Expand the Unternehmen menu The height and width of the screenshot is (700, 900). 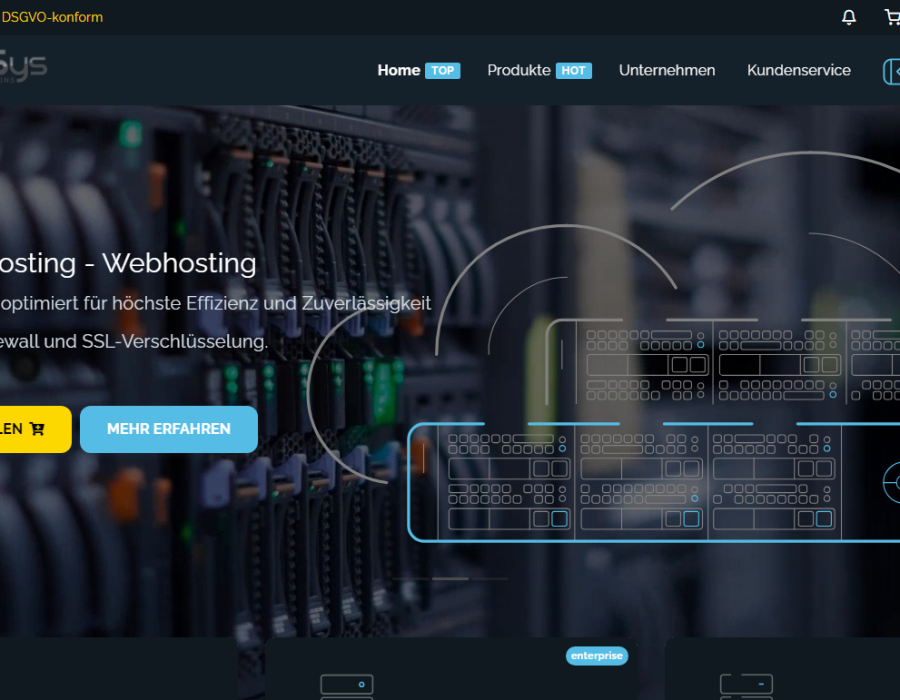[x=667, y=70]
